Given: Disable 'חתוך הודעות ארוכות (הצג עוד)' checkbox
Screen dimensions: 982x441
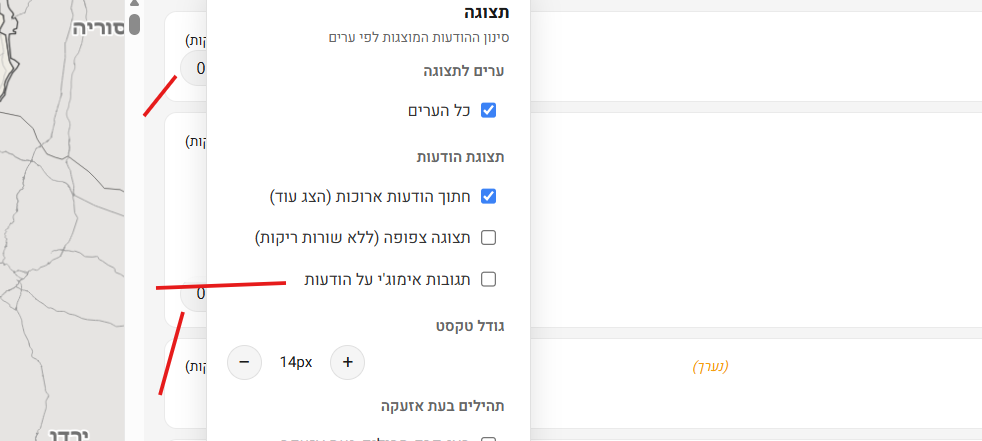Looking at the screenshot, I should (x=489, y=196).
